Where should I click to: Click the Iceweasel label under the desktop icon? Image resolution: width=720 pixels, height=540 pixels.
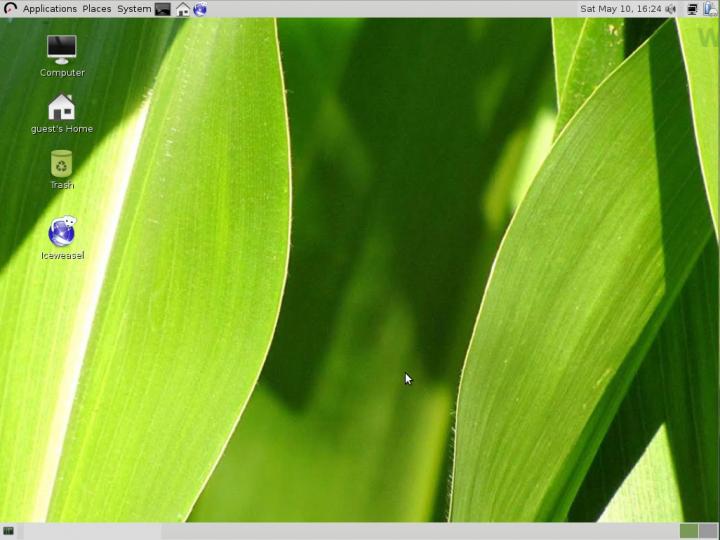tap(62, 255)
